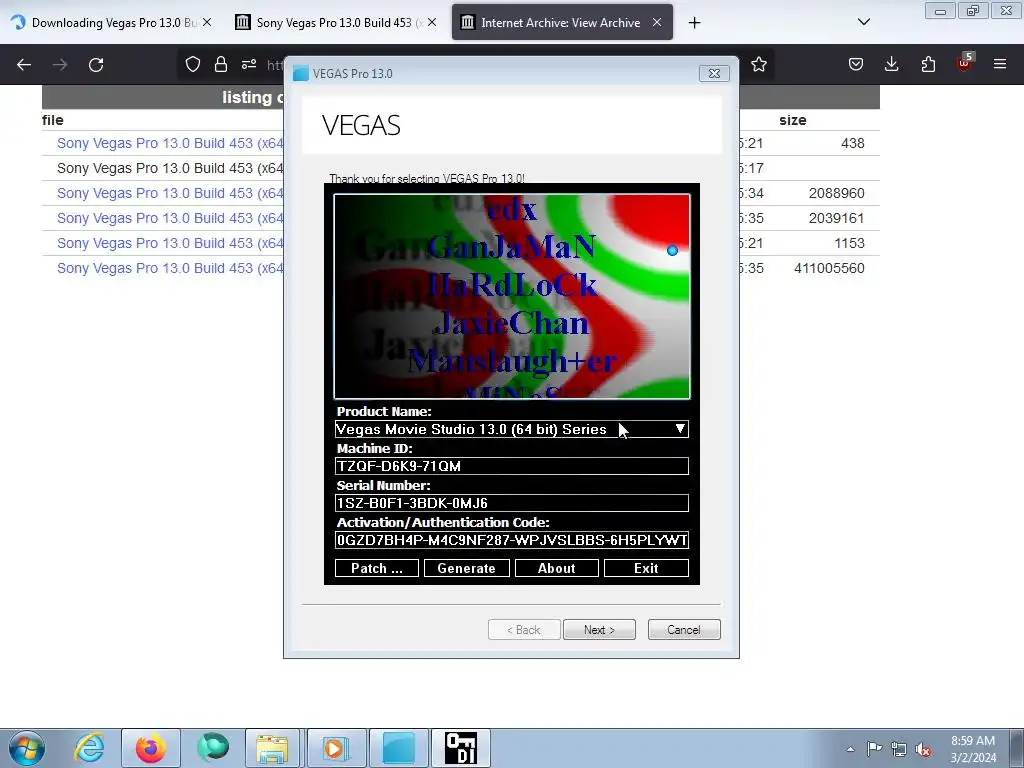
Task: Close the Internet Archive tab
Action: pyautogui.click(x=657, y=22)
